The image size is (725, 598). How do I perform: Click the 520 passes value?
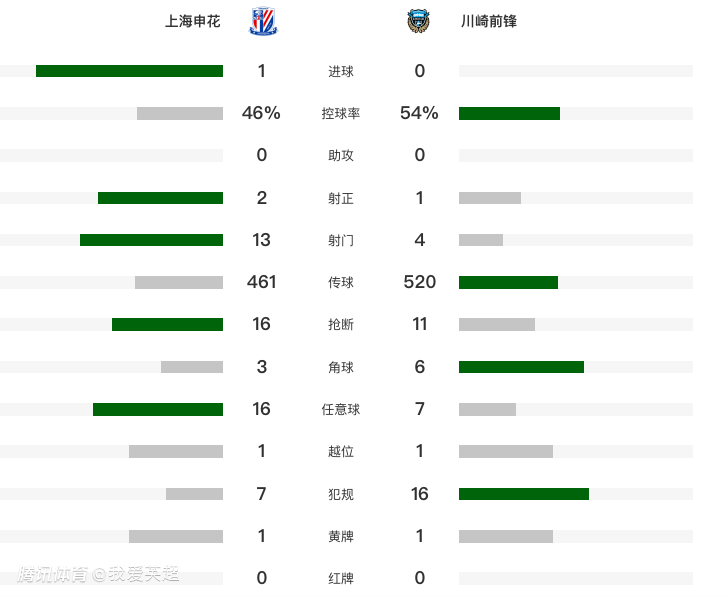420,282
